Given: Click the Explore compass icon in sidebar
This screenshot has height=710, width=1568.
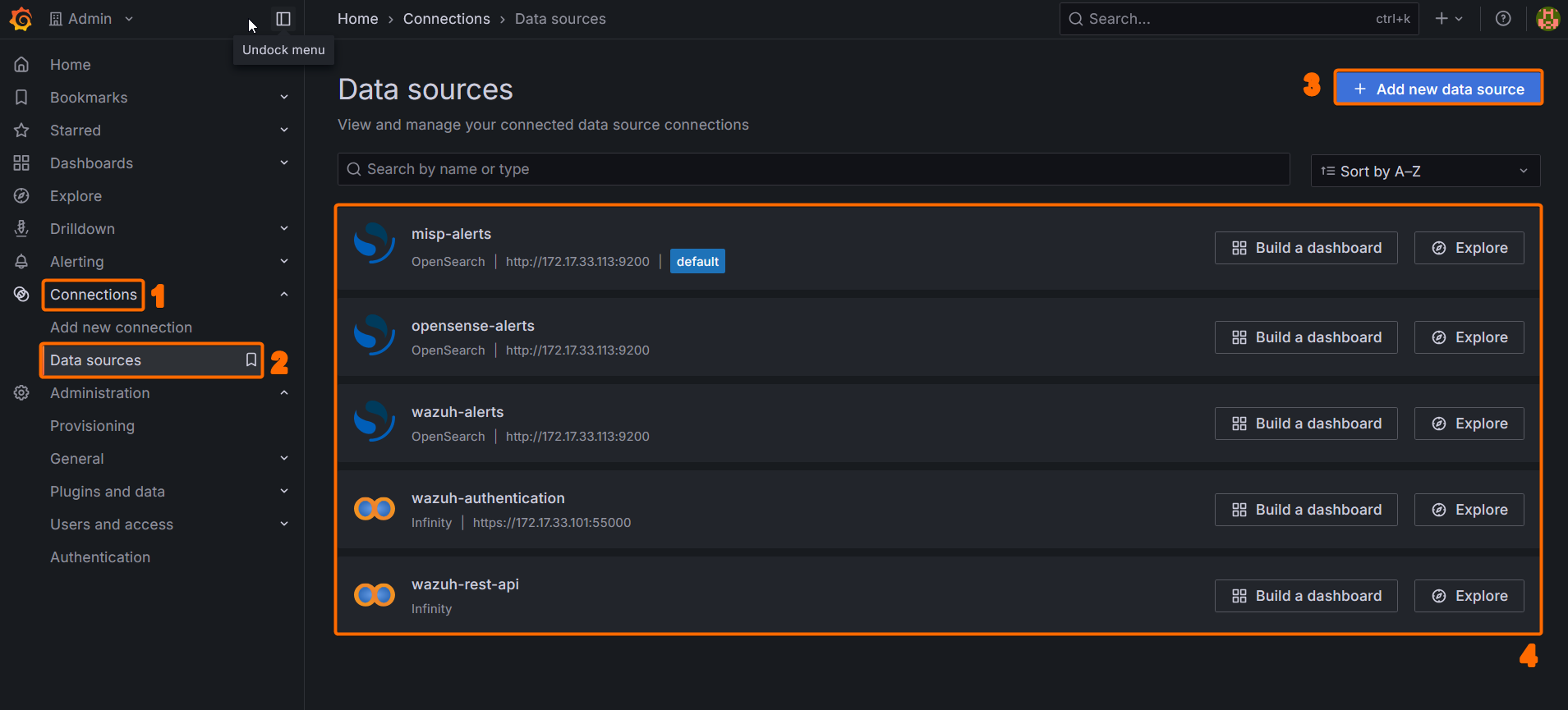Looking at the screenshot, I should point(21,195).
